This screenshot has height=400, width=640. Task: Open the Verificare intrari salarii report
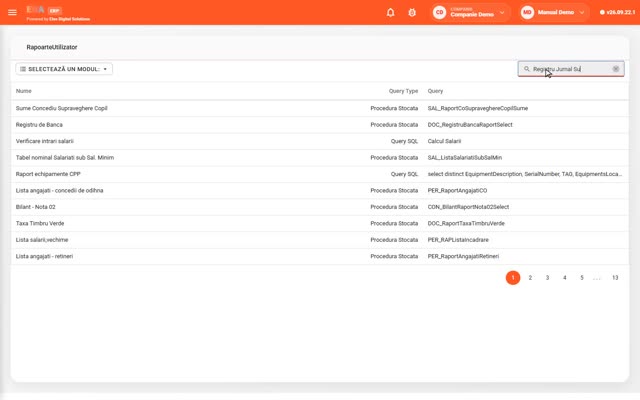coord(44,141)
